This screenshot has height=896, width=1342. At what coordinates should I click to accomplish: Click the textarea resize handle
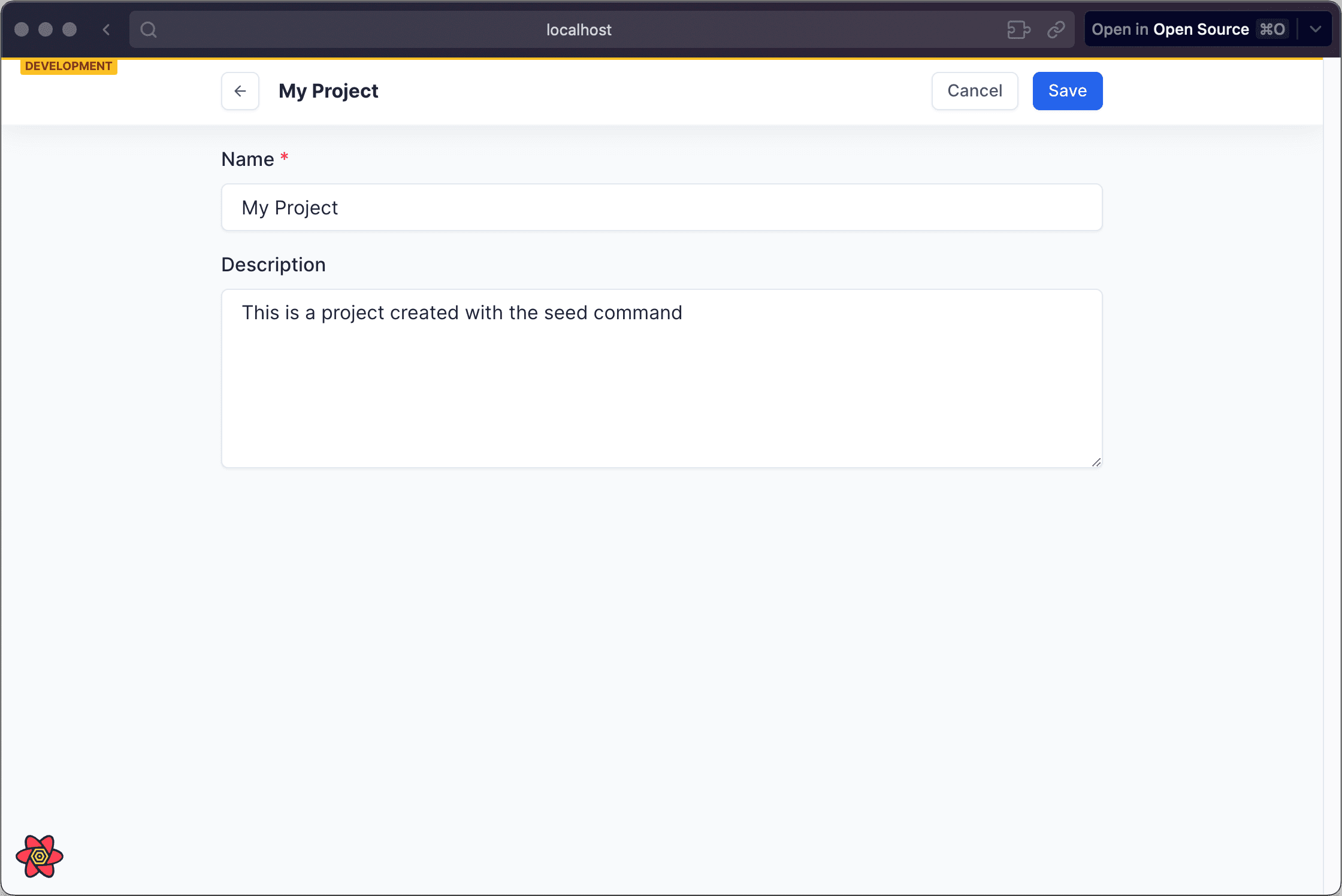coord(1096,461)
